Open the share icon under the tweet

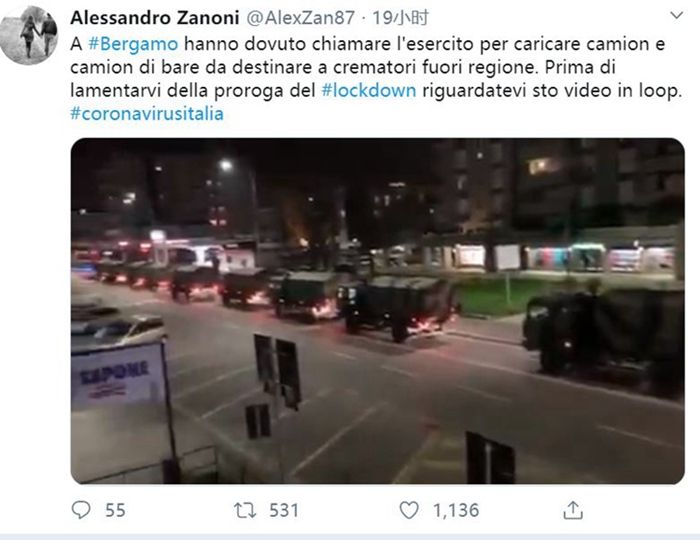(573, 510)
